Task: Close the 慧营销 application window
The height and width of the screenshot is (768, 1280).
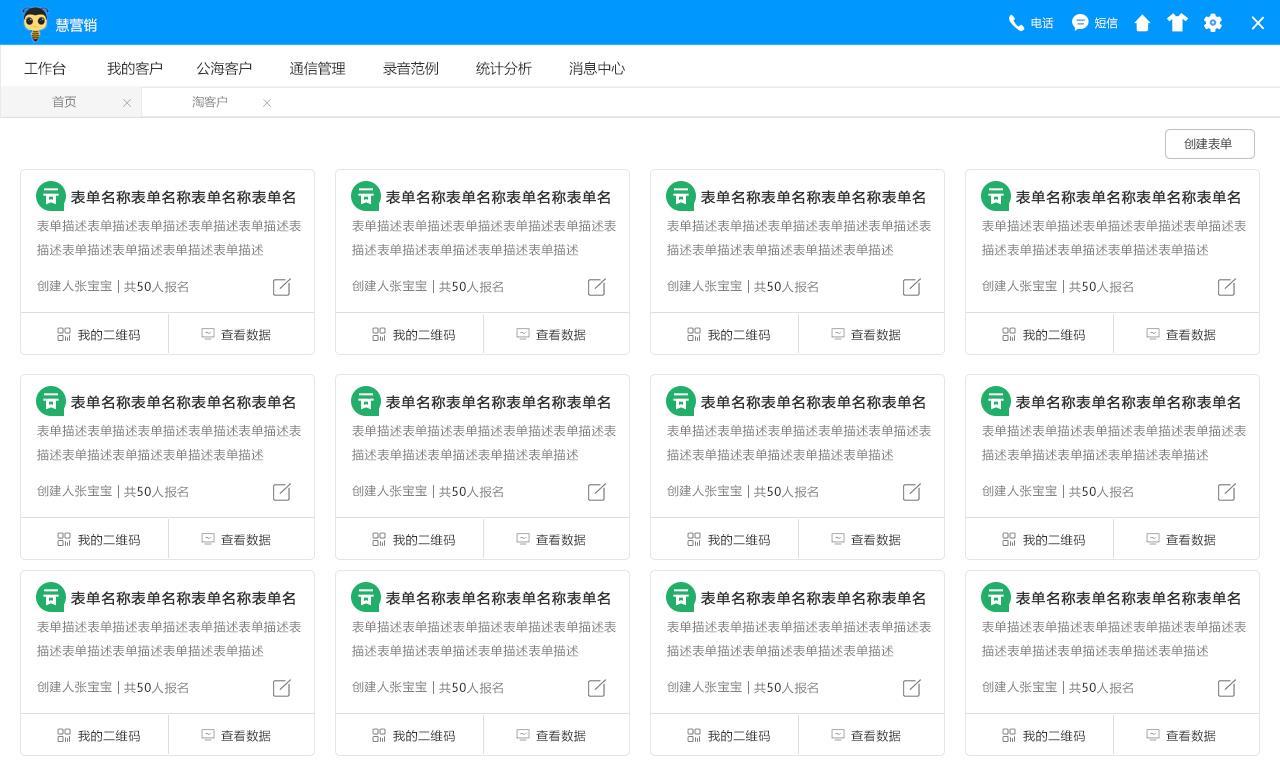Action: [x=1258, y=23]
